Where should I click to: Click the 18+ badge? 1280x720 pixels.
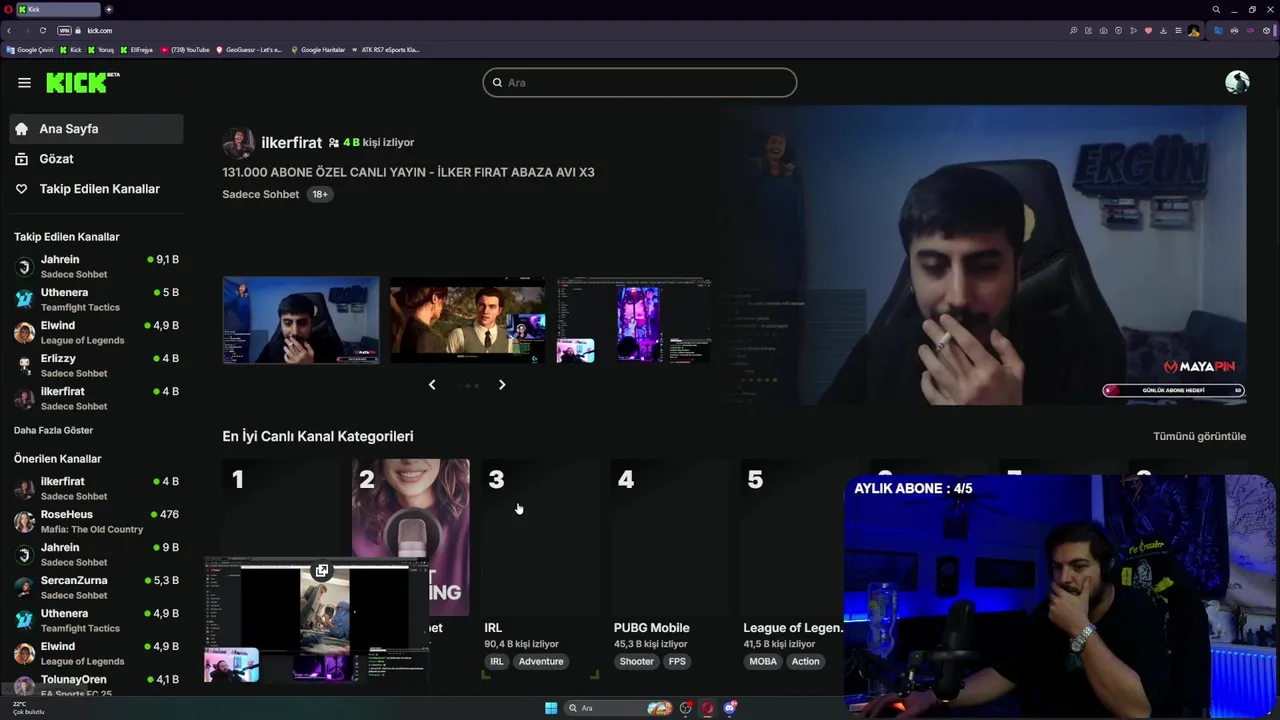tap(320, 194)
